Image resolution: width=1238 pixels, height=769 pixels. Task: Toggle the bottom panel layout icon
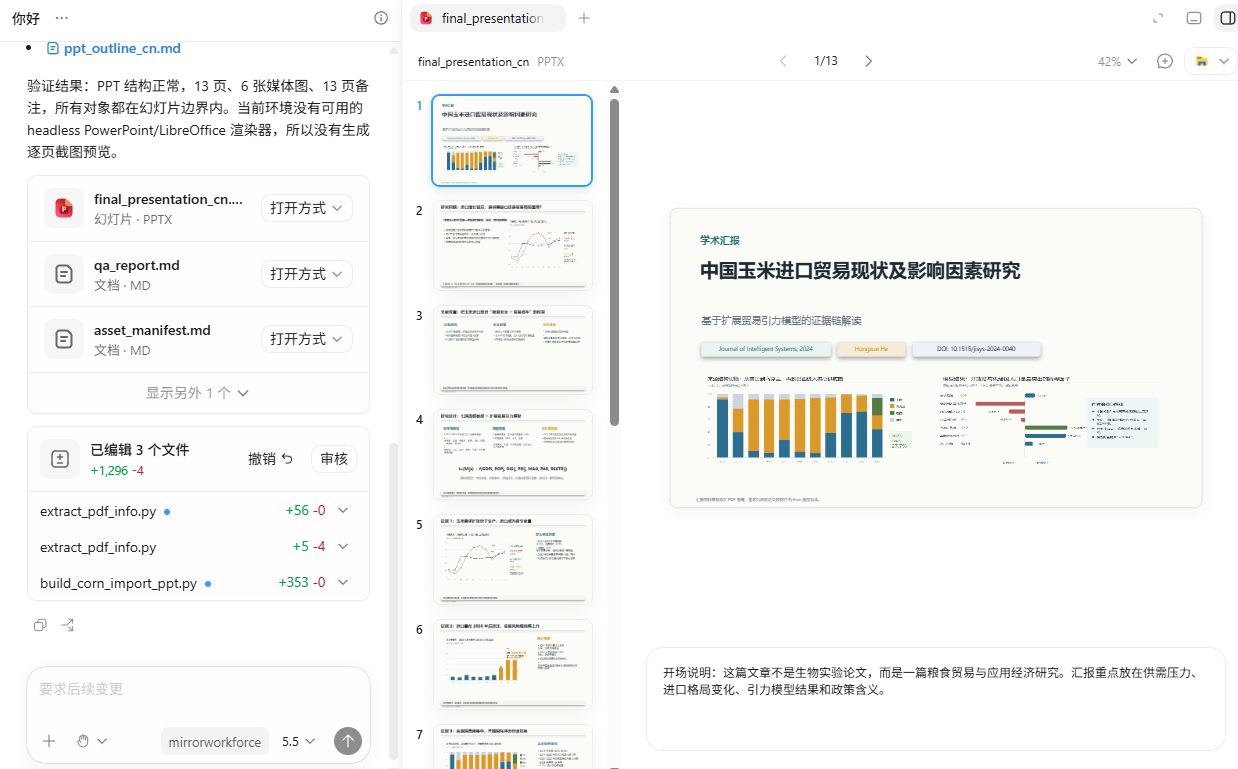click(x=1193, y=18)
